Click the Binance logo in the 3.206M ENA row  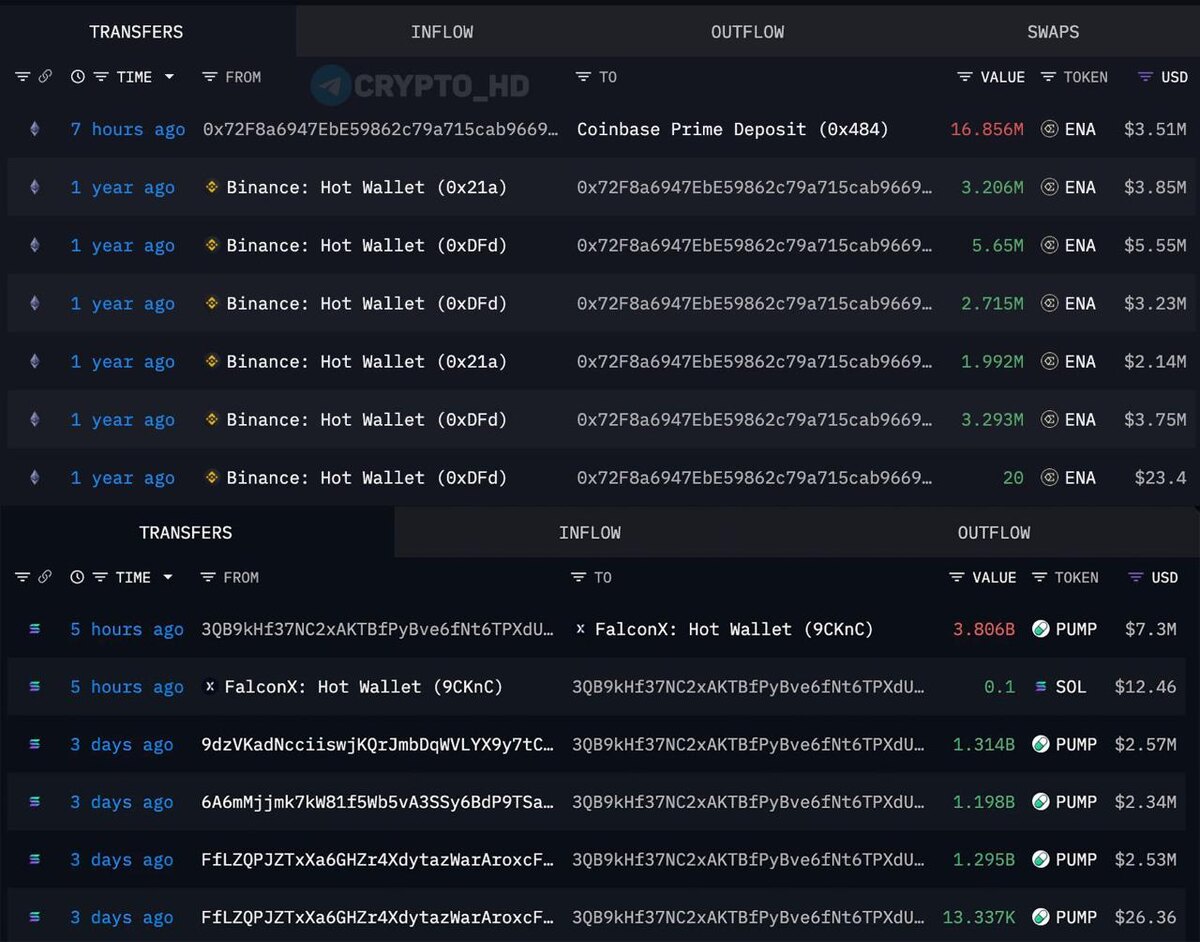coord(211,187)
